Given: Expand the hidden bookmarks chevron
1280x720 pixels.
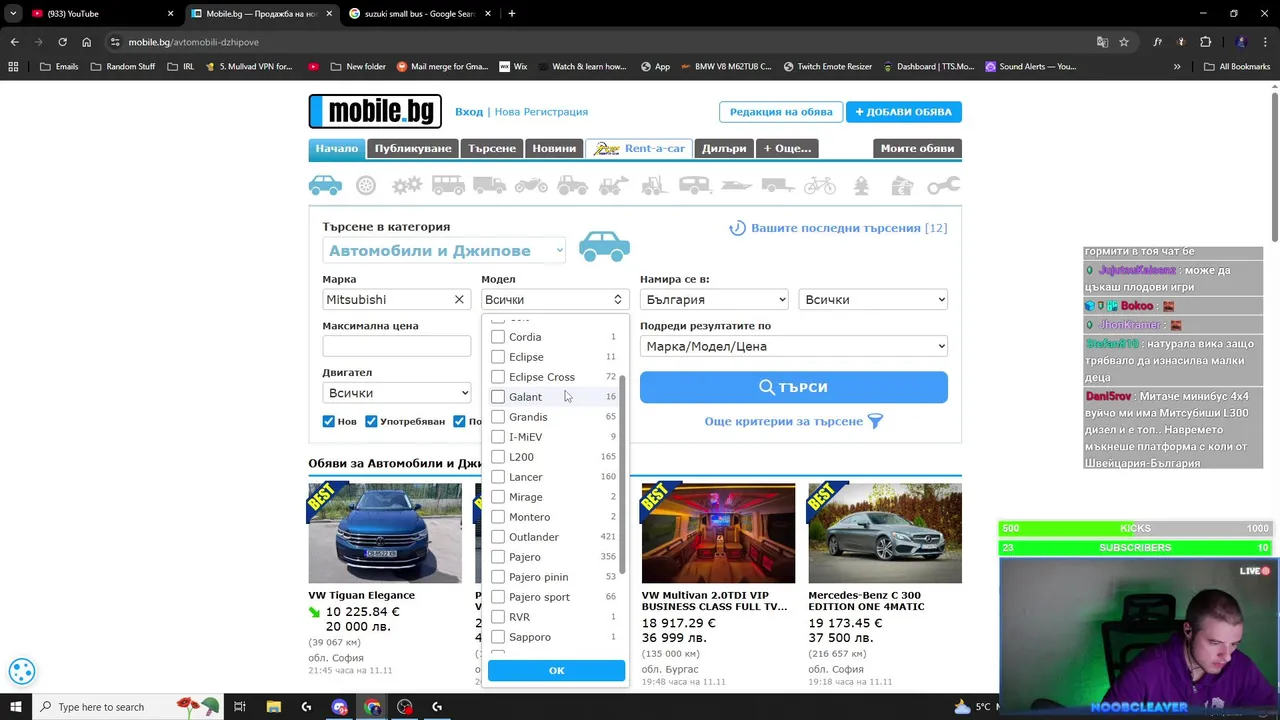Looking at the screenshot, I should [x=1177, y=67].
